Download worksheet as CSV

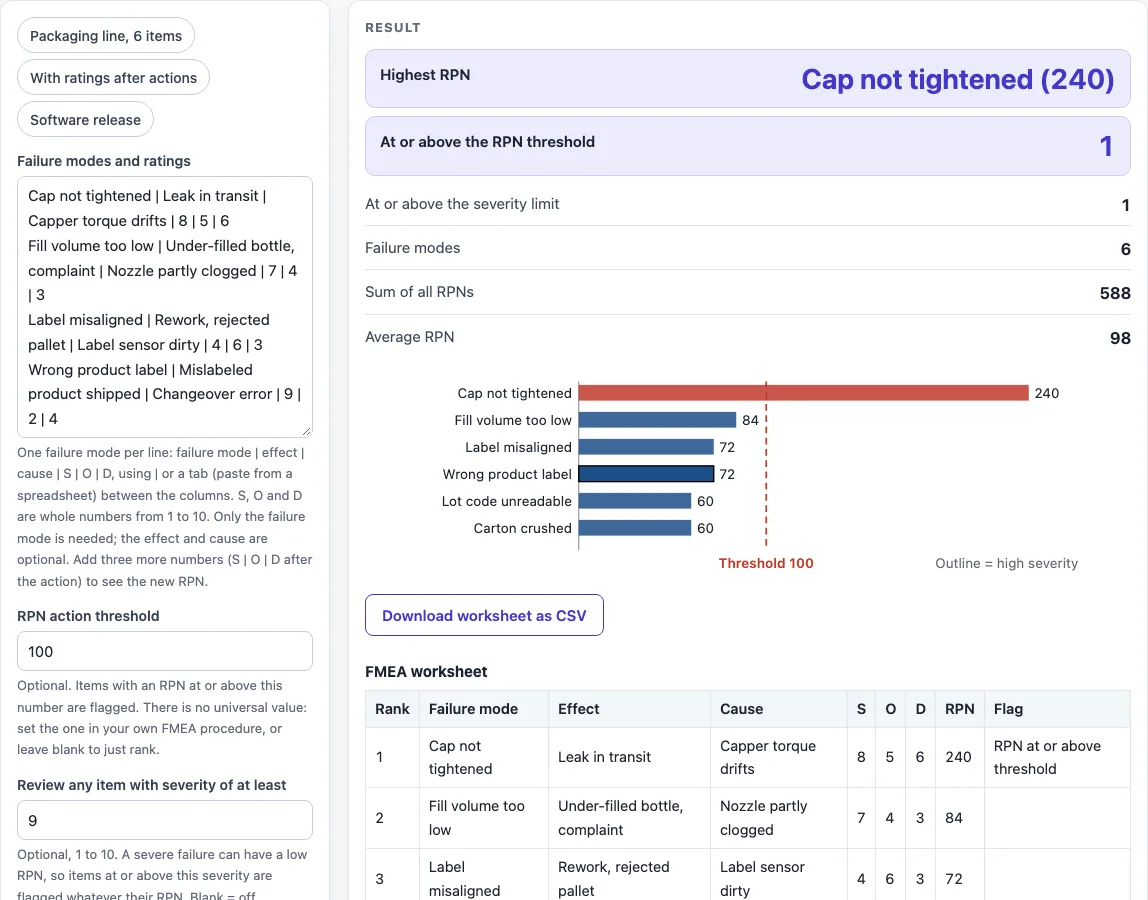pyautogui.click(x=484, y=615)
